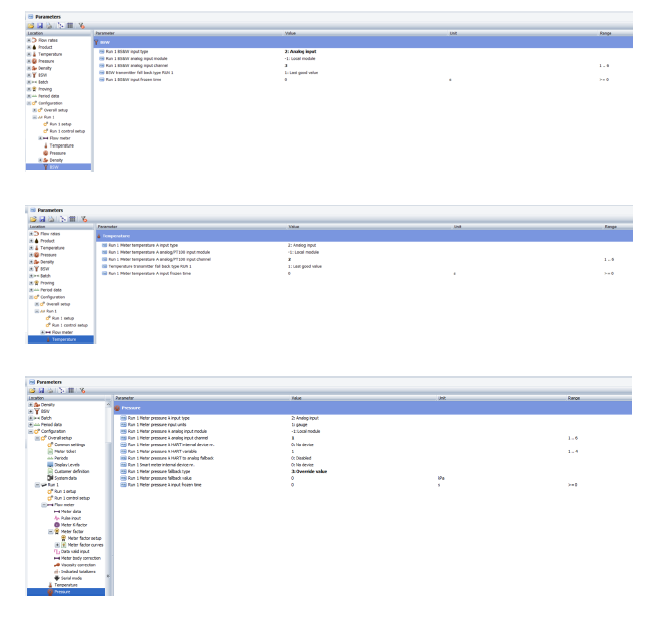The width and height of the screenshot is (651, 618).
Task: Select Data valid input in bottom window
Action: click(75, 552)
